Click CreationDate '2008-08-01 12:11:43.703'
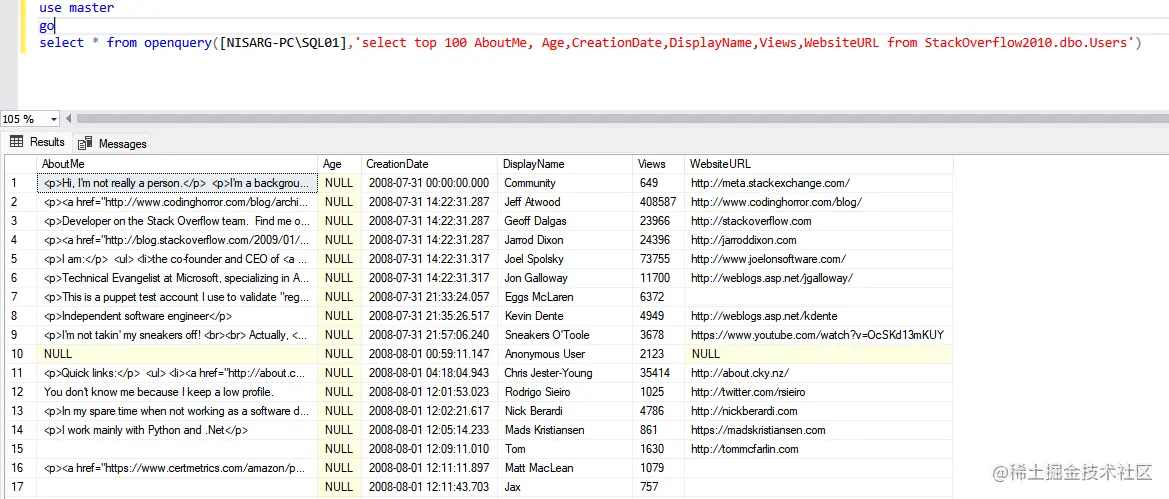 (x=429, y=487)
